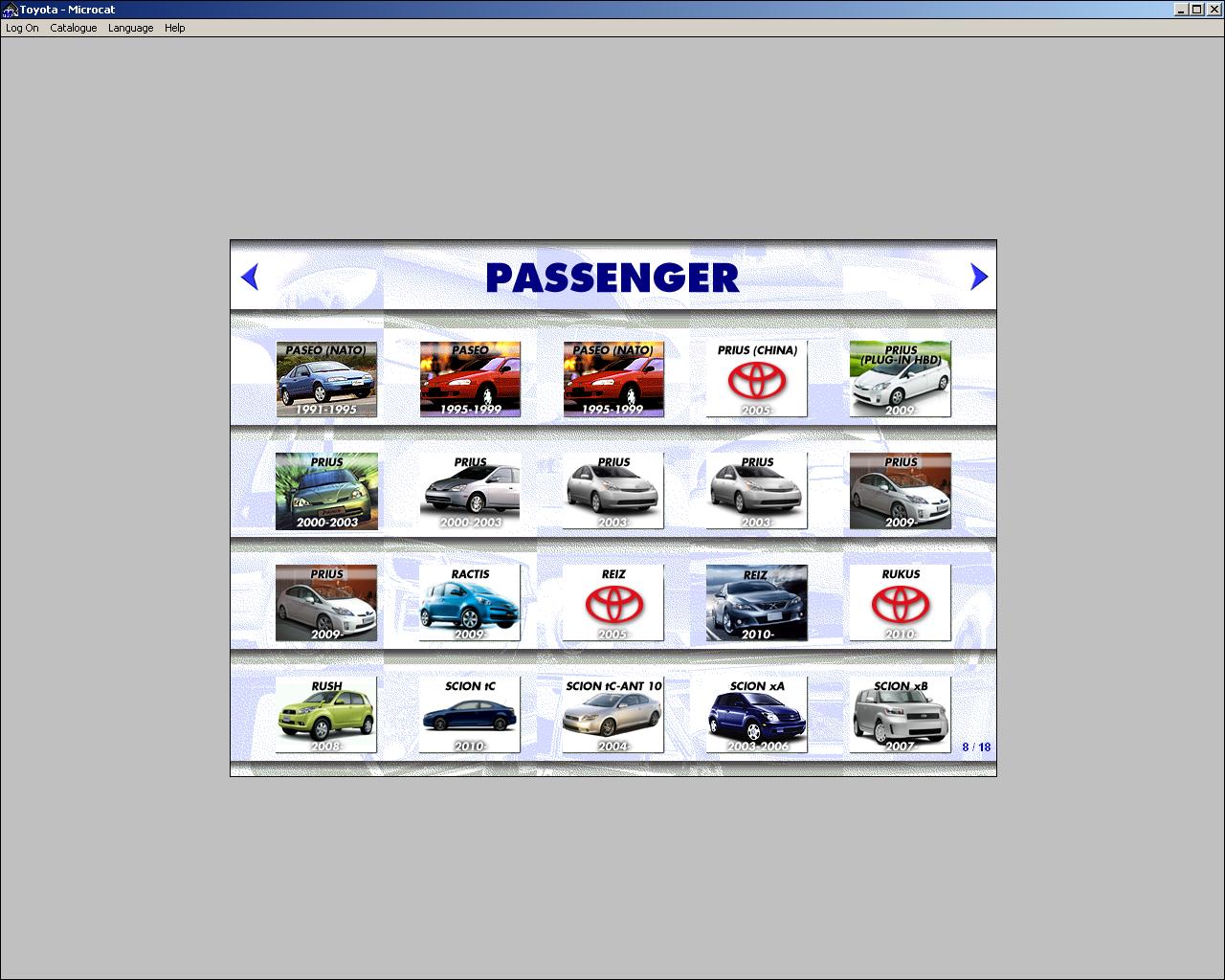
Task: Open the Help menu
Action: coord(174,28)
